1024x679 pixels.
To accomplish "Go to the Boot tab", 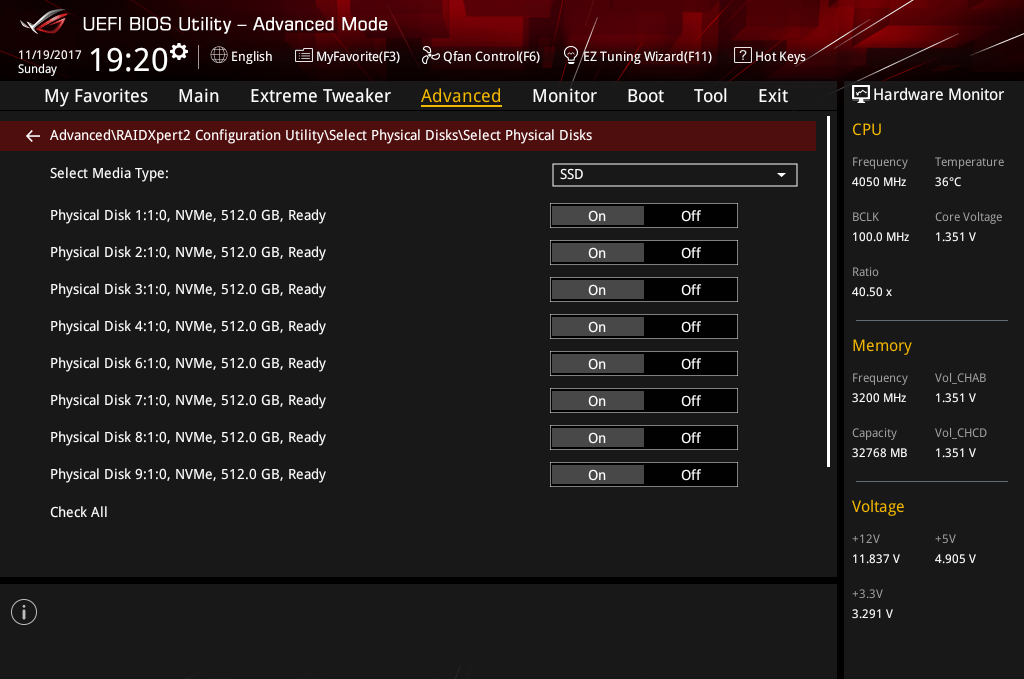I will click(x=645, y=96).
